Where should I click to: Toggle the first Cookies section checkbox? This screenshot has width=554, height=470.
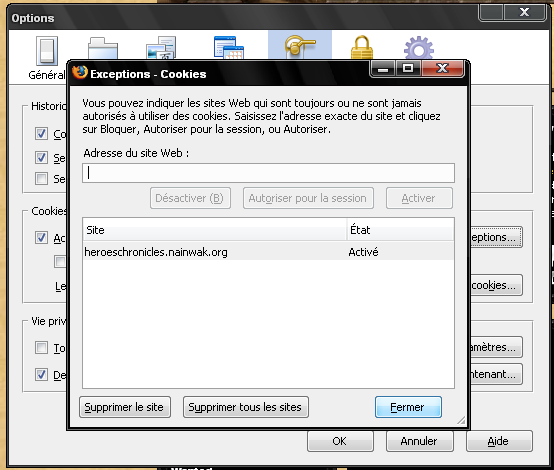tap(41, 237)
